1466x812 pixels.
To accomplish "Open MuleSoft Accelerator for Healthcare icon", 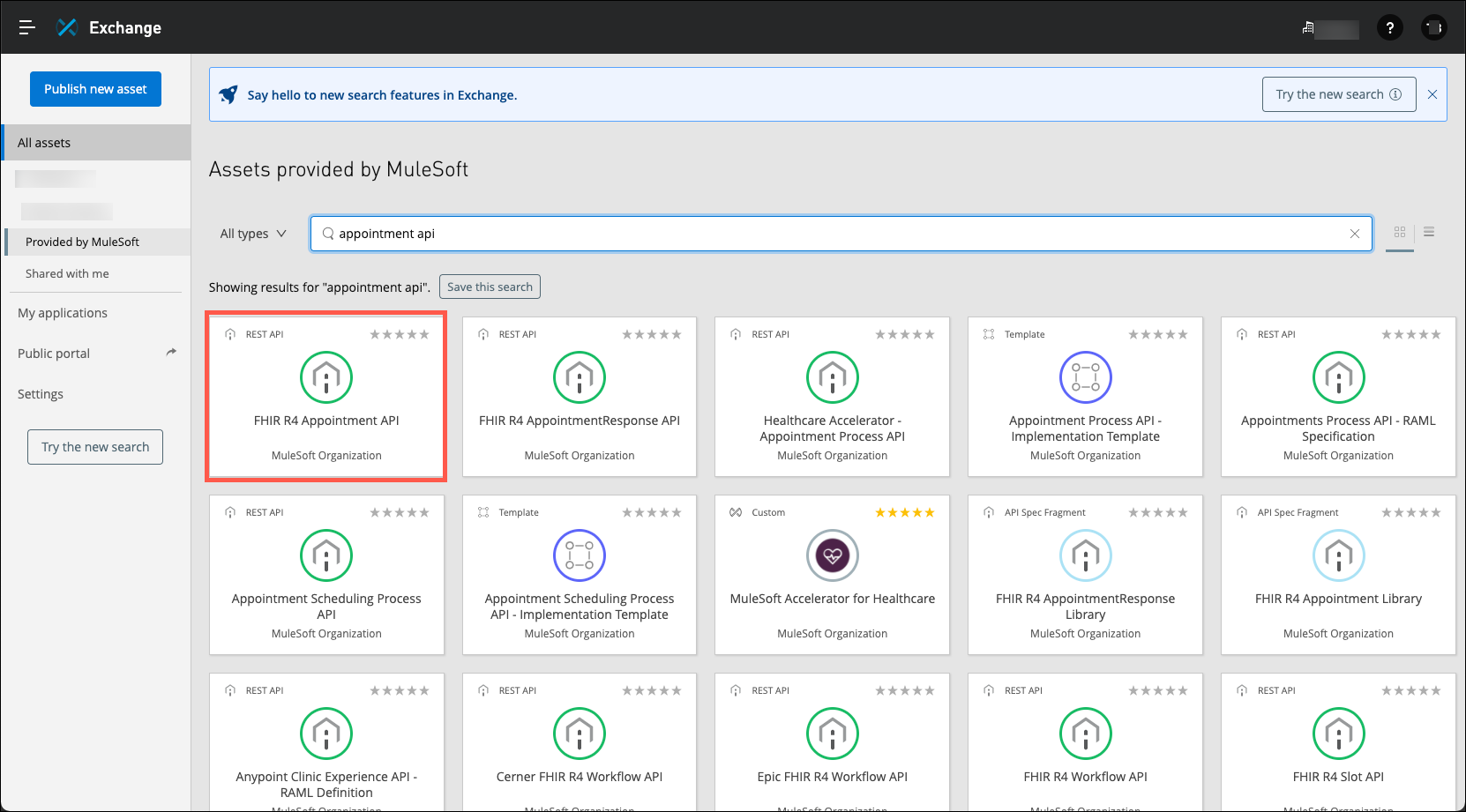I will point(833,555).
